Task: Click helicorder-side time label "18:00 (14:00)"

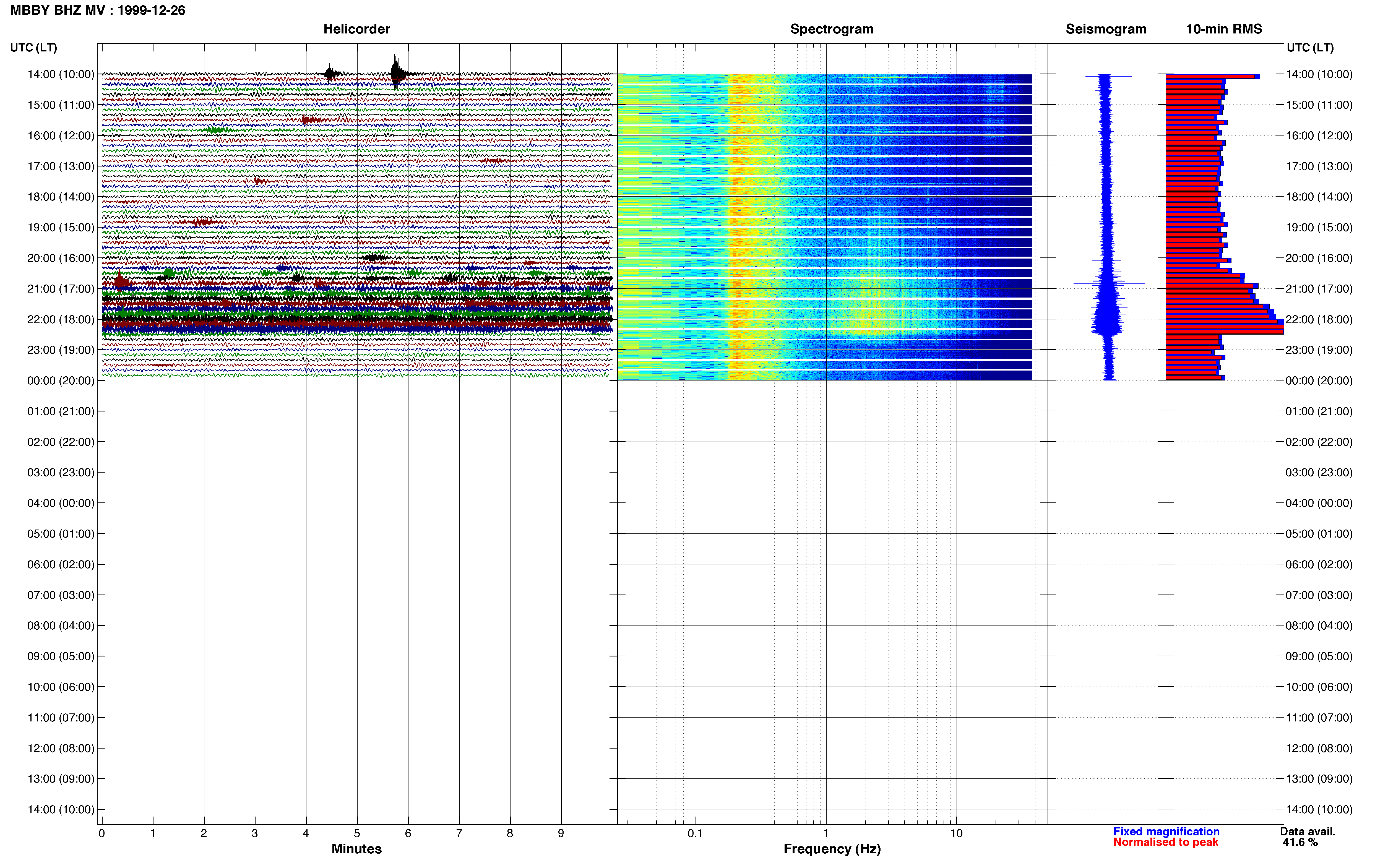Action: [61, 197]
